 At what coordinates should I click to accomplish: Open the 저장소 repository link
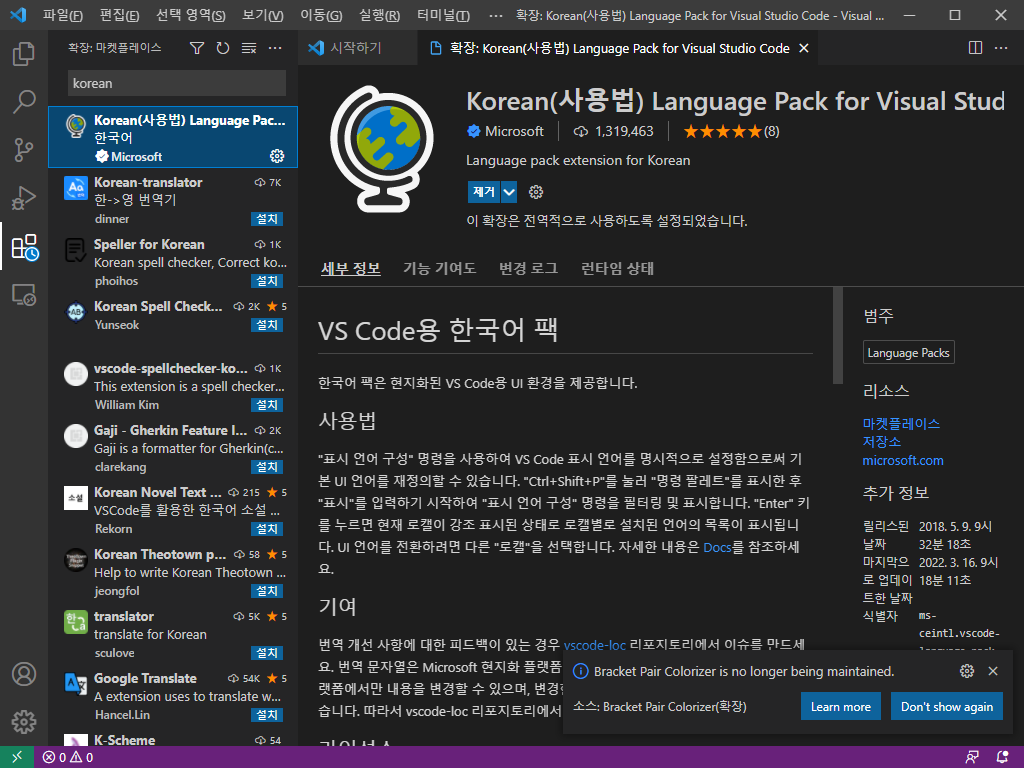[882, 441]
